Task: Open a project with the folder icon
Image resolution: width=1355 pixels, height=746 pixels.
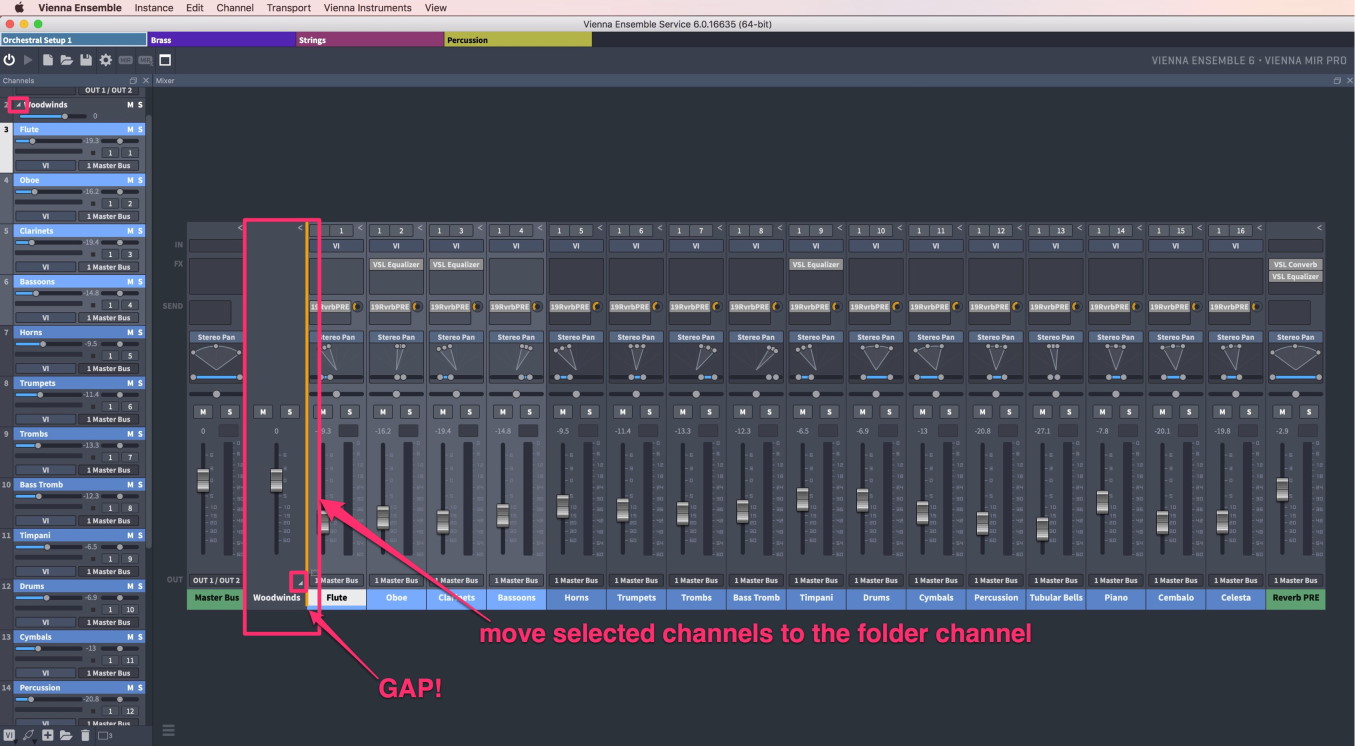Action: click(x=66, y=60)
